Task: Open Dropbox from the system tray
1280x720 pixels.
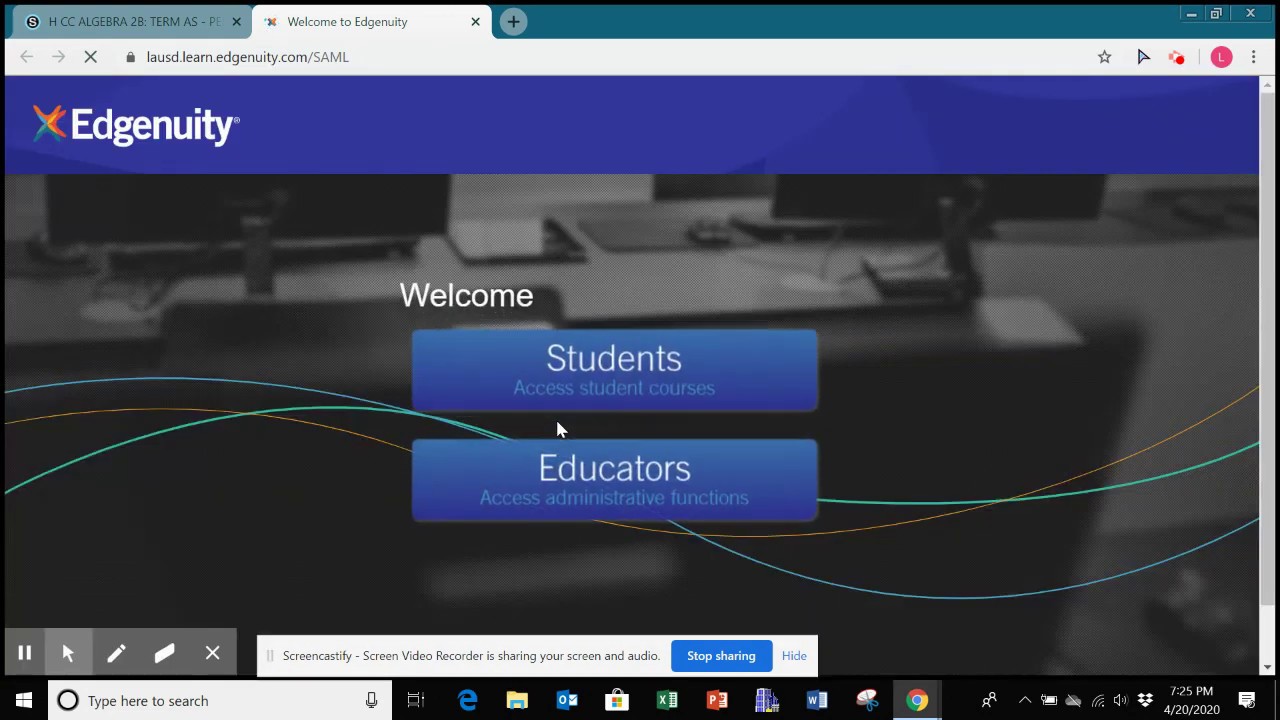Action: coord(1145,700)
